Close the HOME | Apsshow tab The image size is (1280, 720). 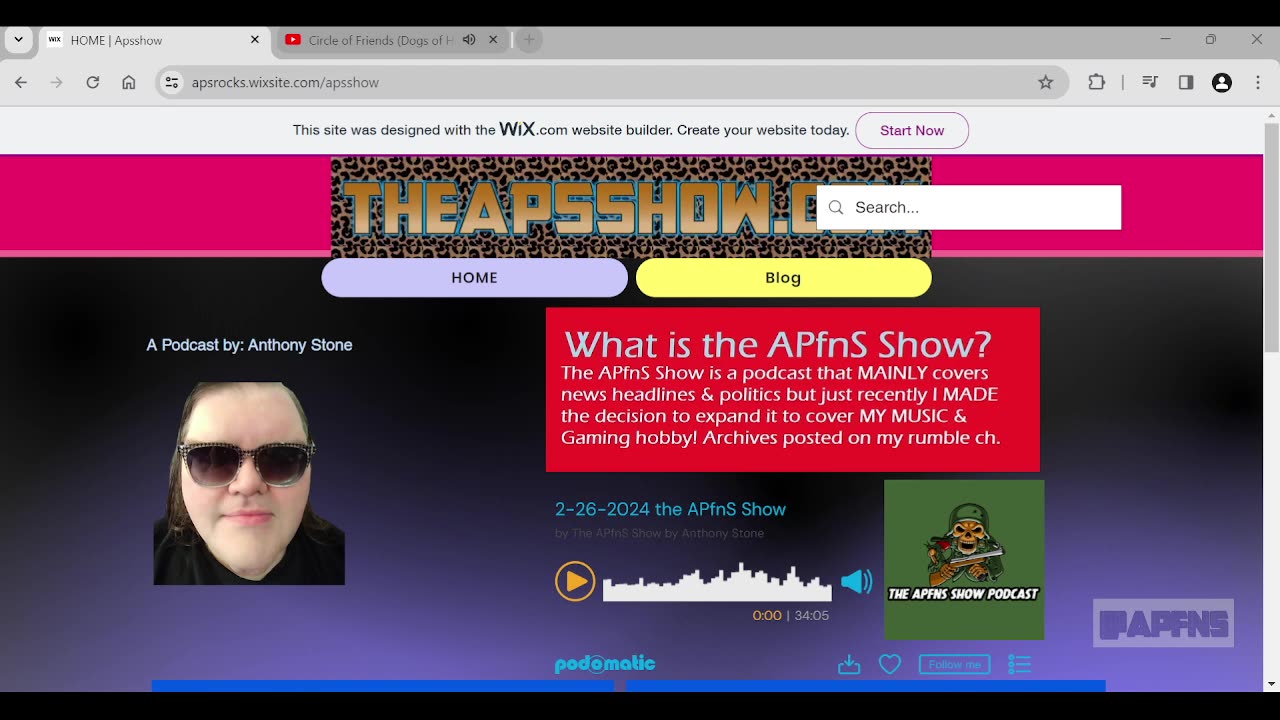254,40
